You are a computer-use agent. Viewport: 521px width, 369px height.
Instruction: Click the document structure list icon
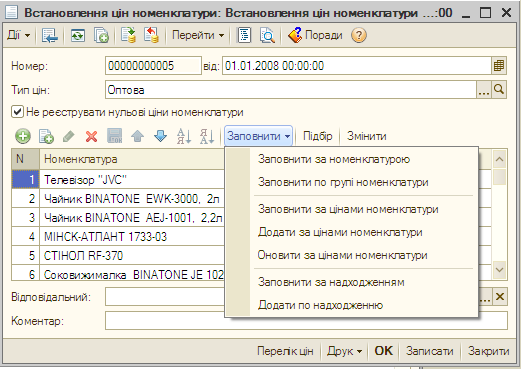point(244,35)
